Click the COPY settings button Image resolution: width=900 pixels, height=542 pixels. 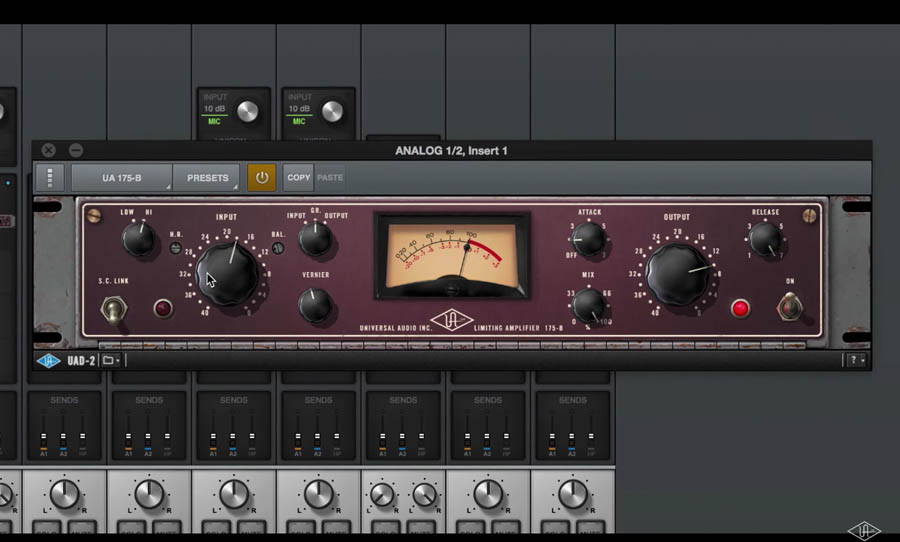(x=298, y=177)
